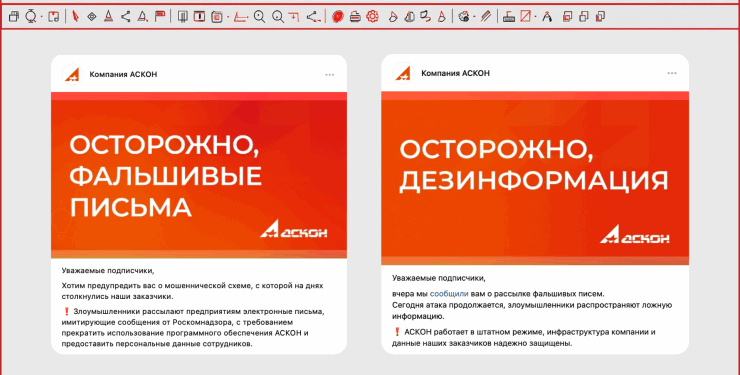Click 'Уважаемые подписчики,' in the disinformation post

[439, 278]
